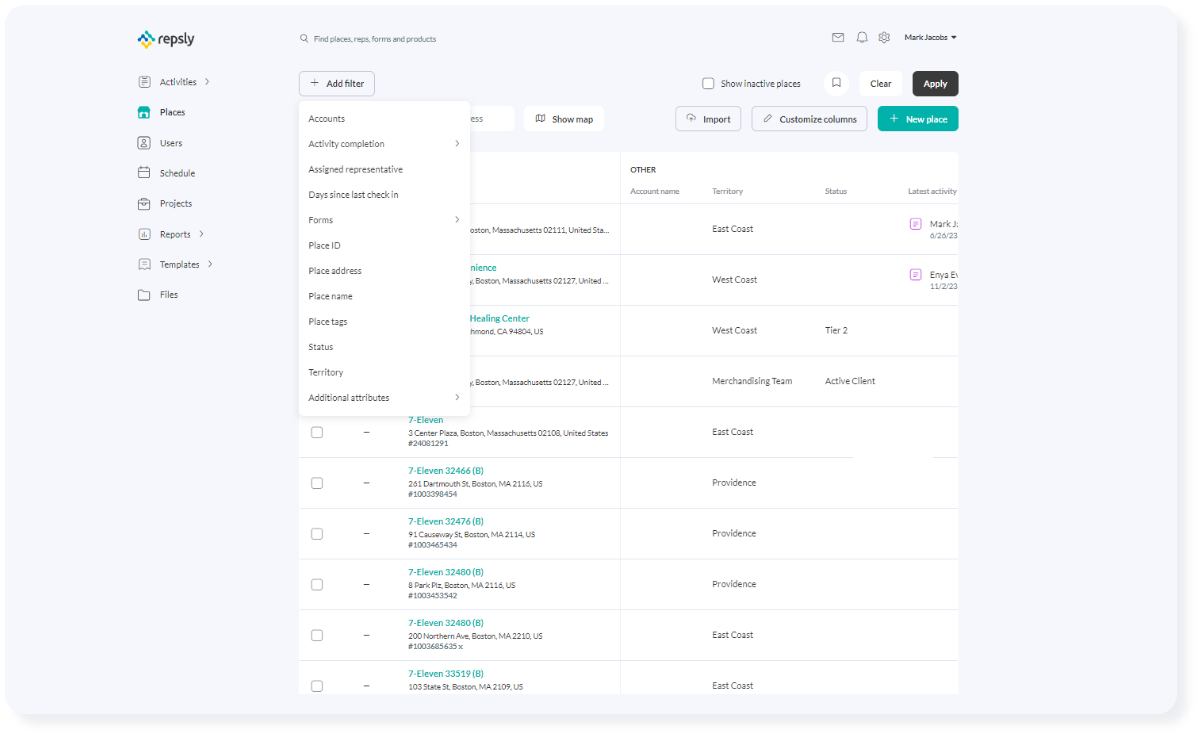The height and width of the screenshot is (739, 1202).
Task: Open the Mark Jacobs user dropdown
Action: pos(930,38)
